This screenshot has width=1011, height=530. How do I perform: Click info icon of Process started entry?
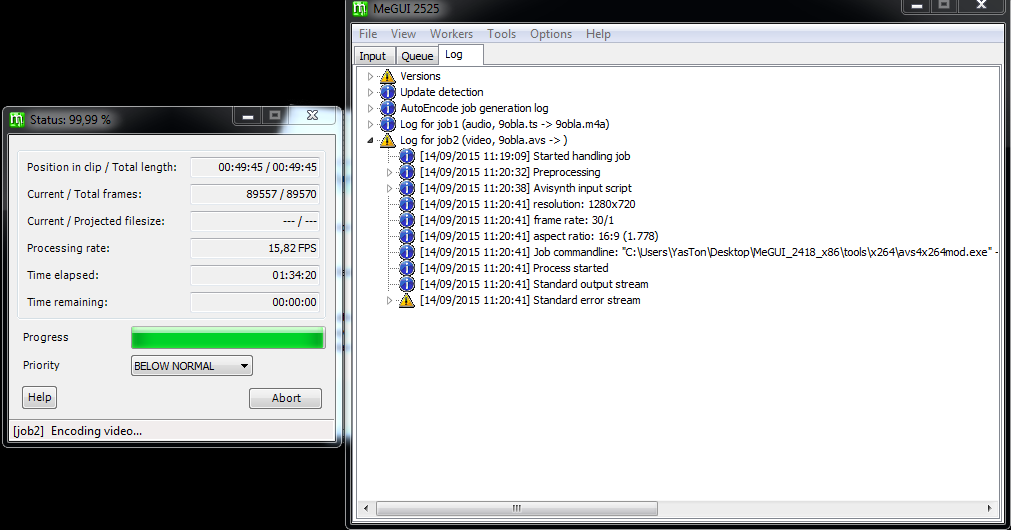[407, 268]
